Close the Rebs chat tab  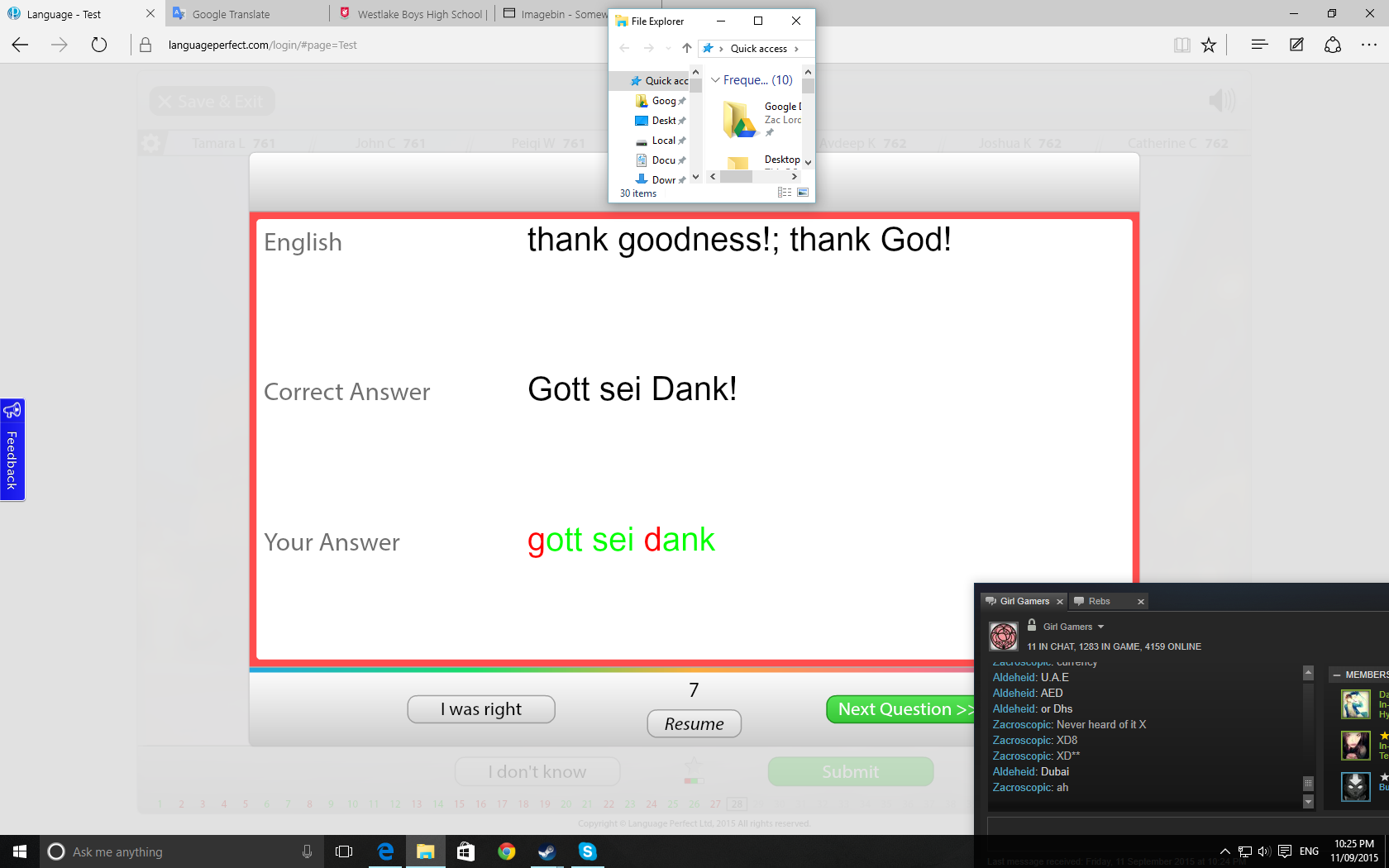pos(1141,602)
